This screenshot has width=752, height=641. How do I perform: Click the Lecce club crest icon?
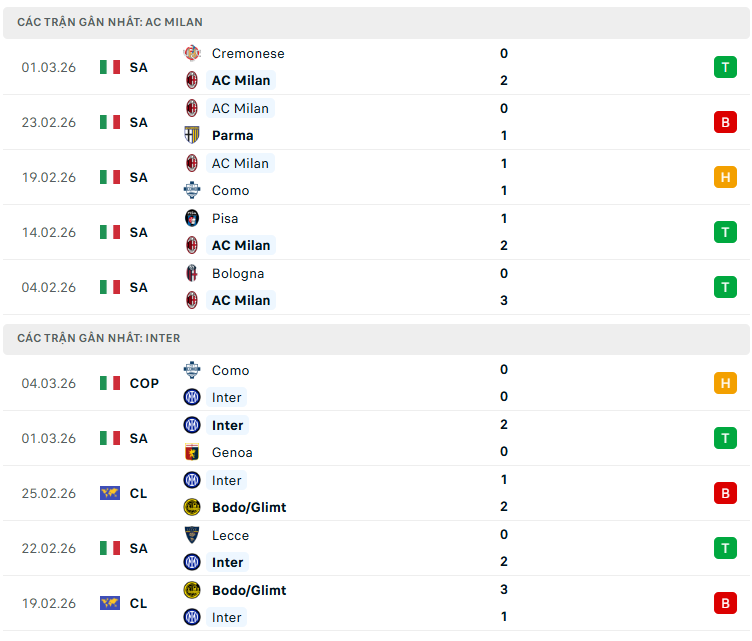[x=192, y=535]
